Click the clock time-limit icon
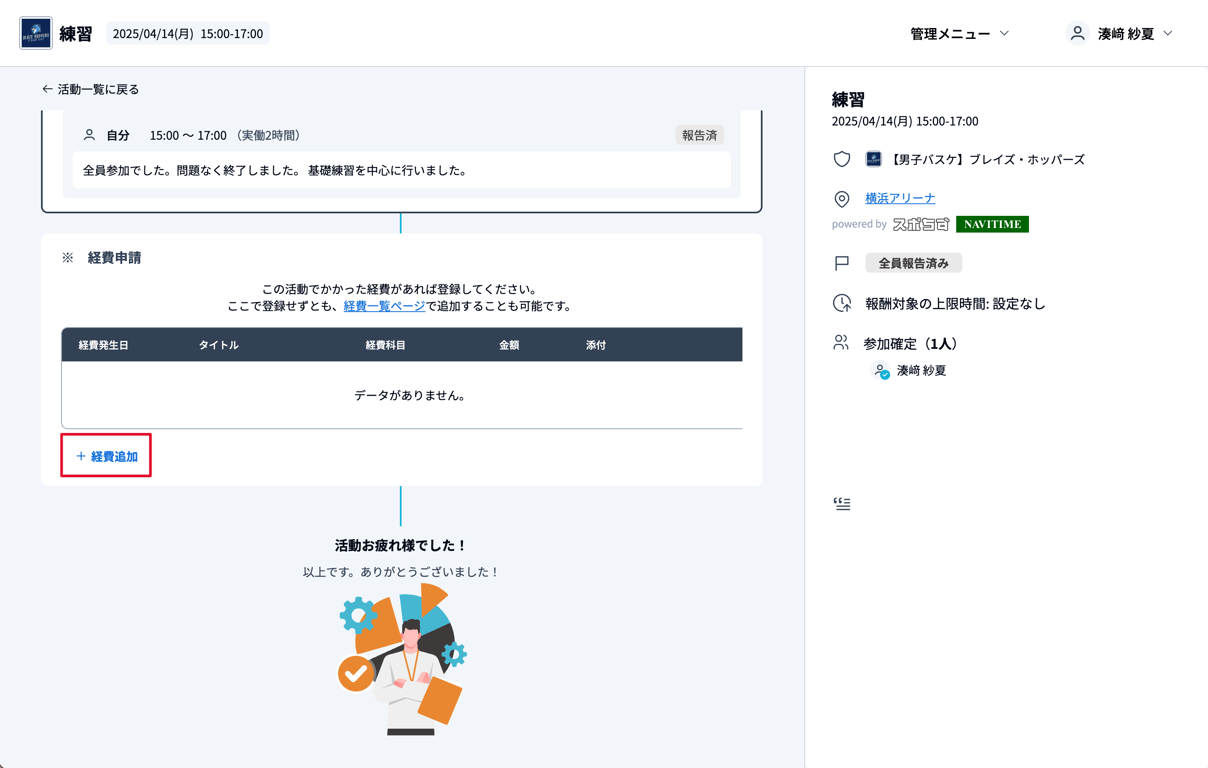1208x768 pixels. point(842,303)
